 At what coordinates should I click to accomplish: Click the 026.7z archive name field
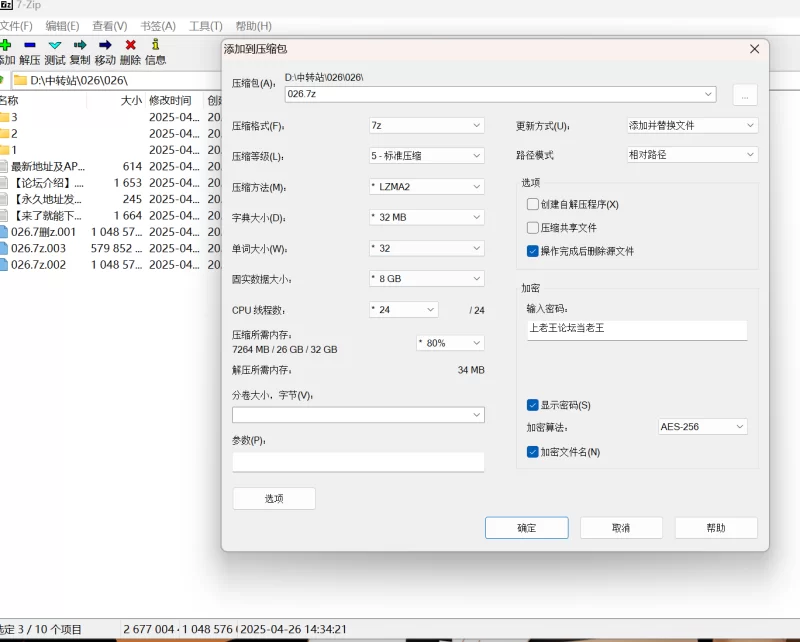pos(501,94)
